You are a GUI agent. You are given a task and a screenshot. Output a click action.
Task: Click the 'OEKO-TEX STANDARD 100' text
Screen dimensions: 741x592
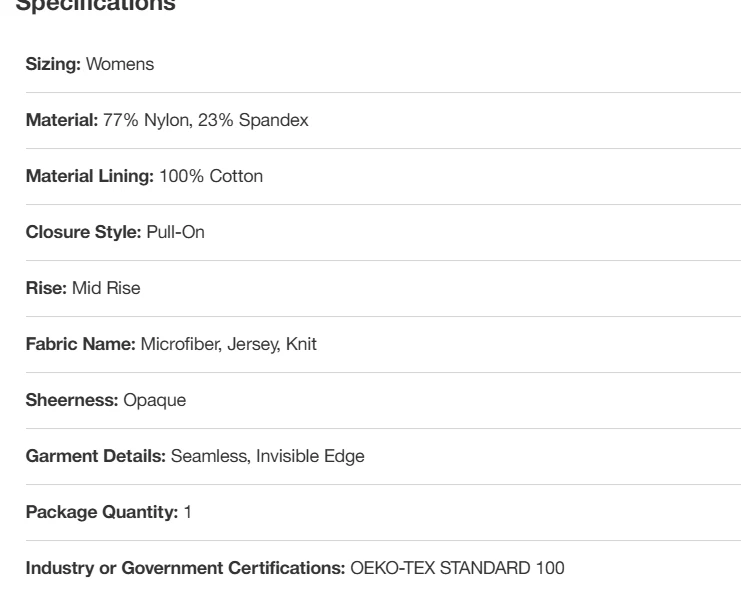click(x=457, y=568)
